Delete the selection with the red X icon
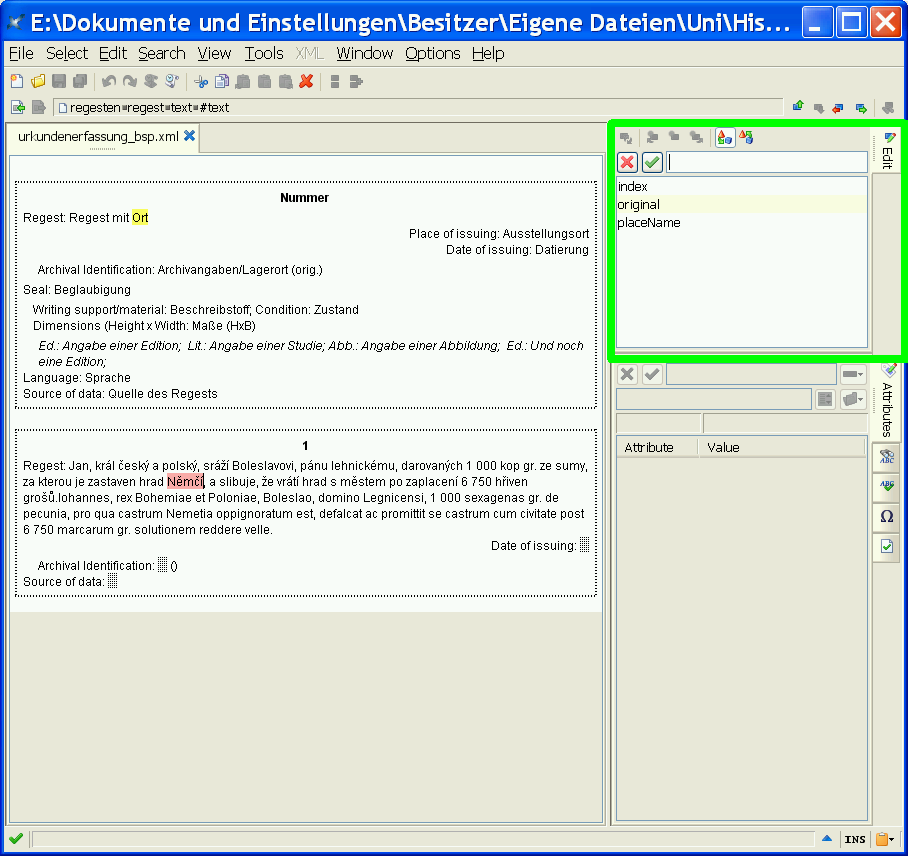This screenshot has height=856, width=908. click(x=306, y=82)
